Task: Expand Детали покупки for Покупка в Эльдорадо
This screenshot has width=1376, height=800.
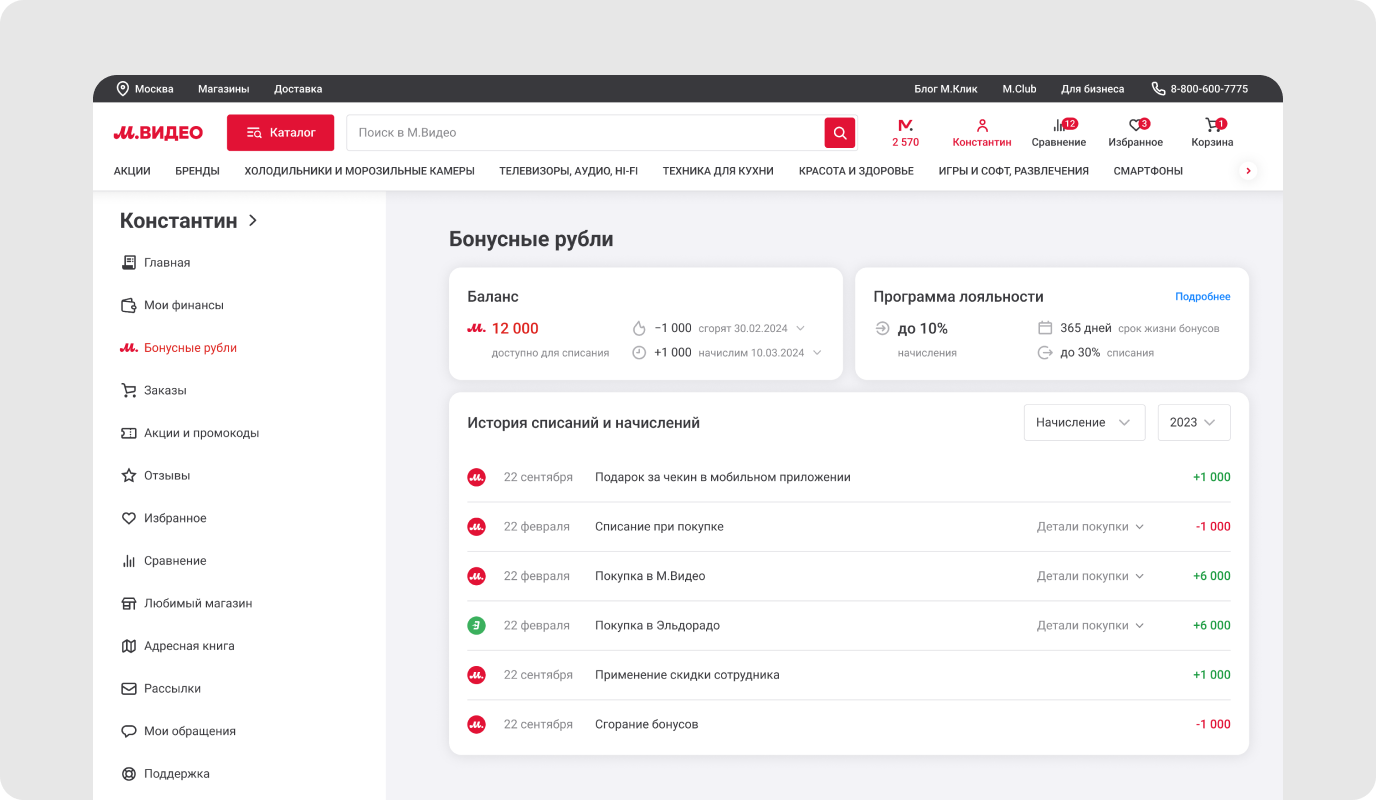Action: point(1090,626)
